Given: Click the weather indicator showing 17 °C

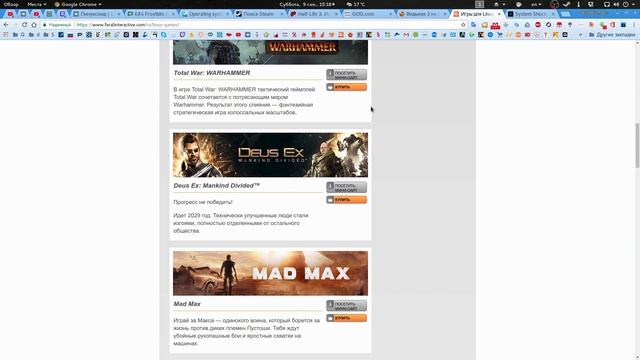Looking at the screenshot, I should (356, 4).
